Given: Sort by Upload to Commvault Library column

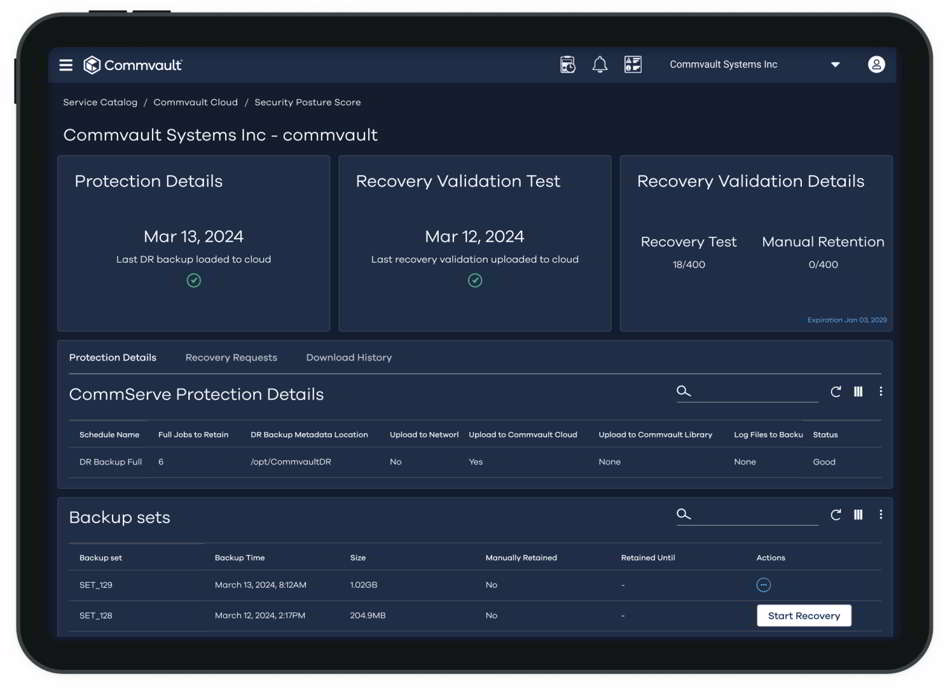Looking at the screenshot, I should coord(656,435).
